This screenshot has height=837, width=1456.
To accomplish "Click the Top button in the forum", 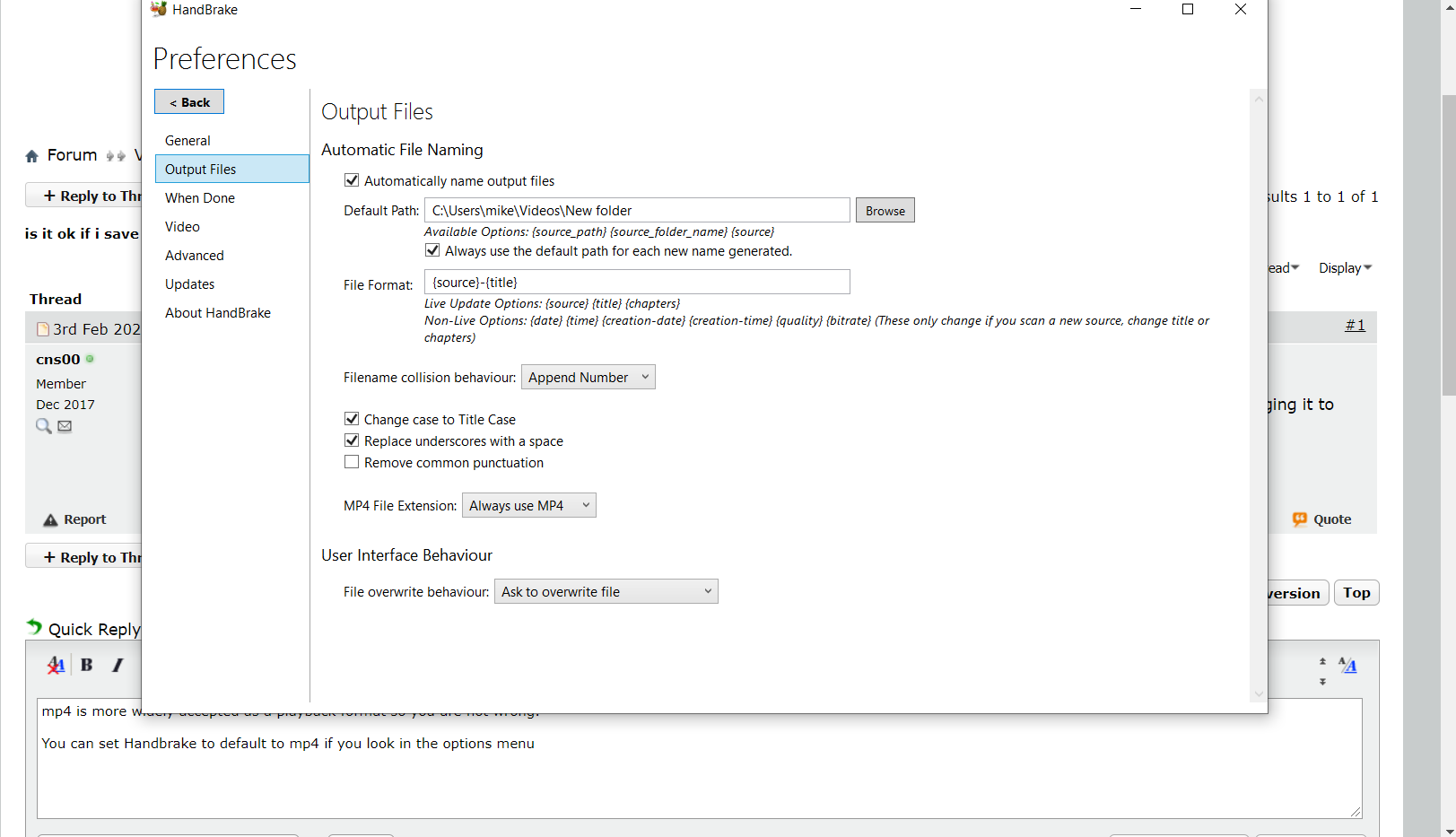I will pyautogui.click(x=1356, y=592).
